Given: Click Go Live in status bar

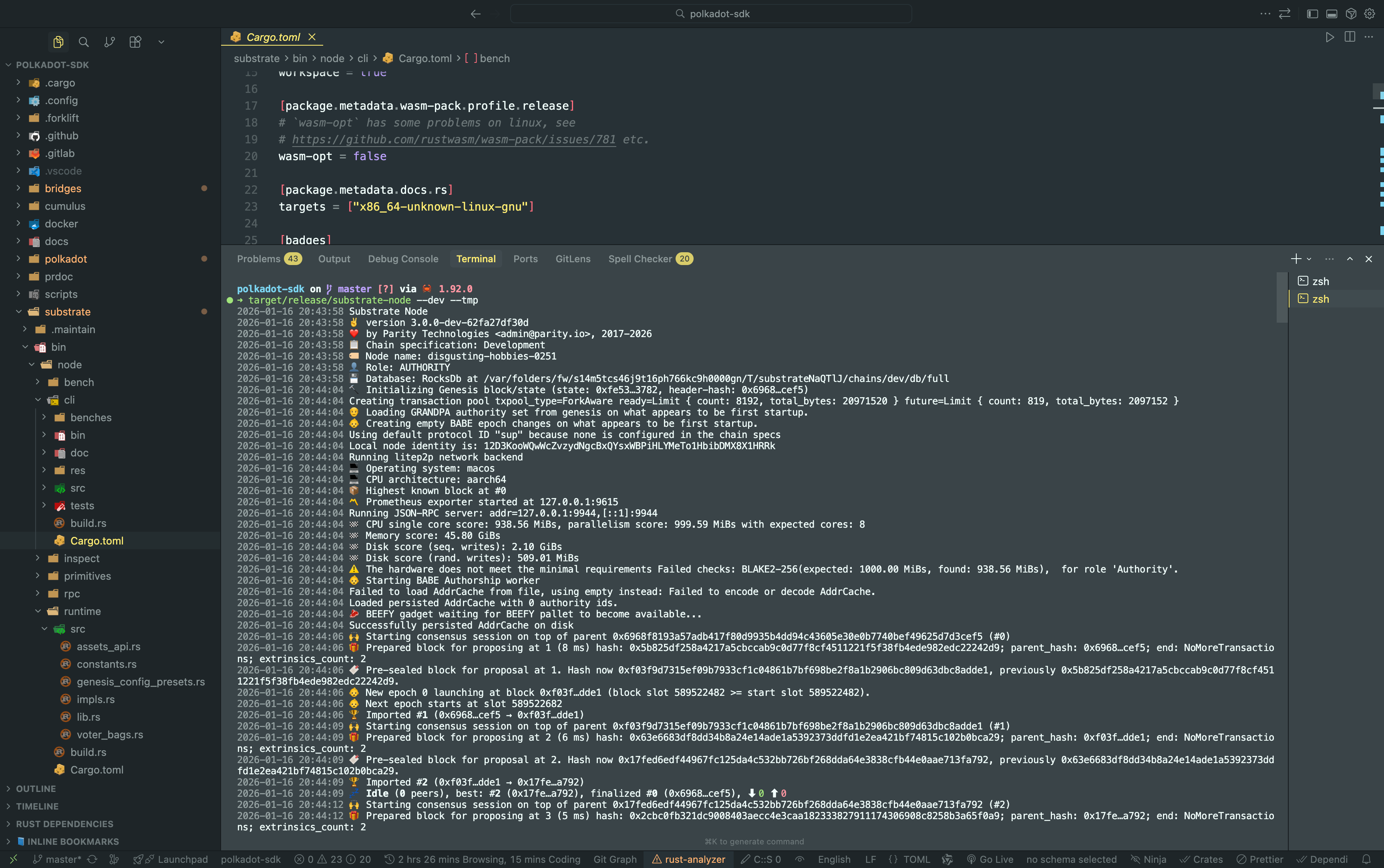Looking at the screenshot, I should click(x=990, y=859).
